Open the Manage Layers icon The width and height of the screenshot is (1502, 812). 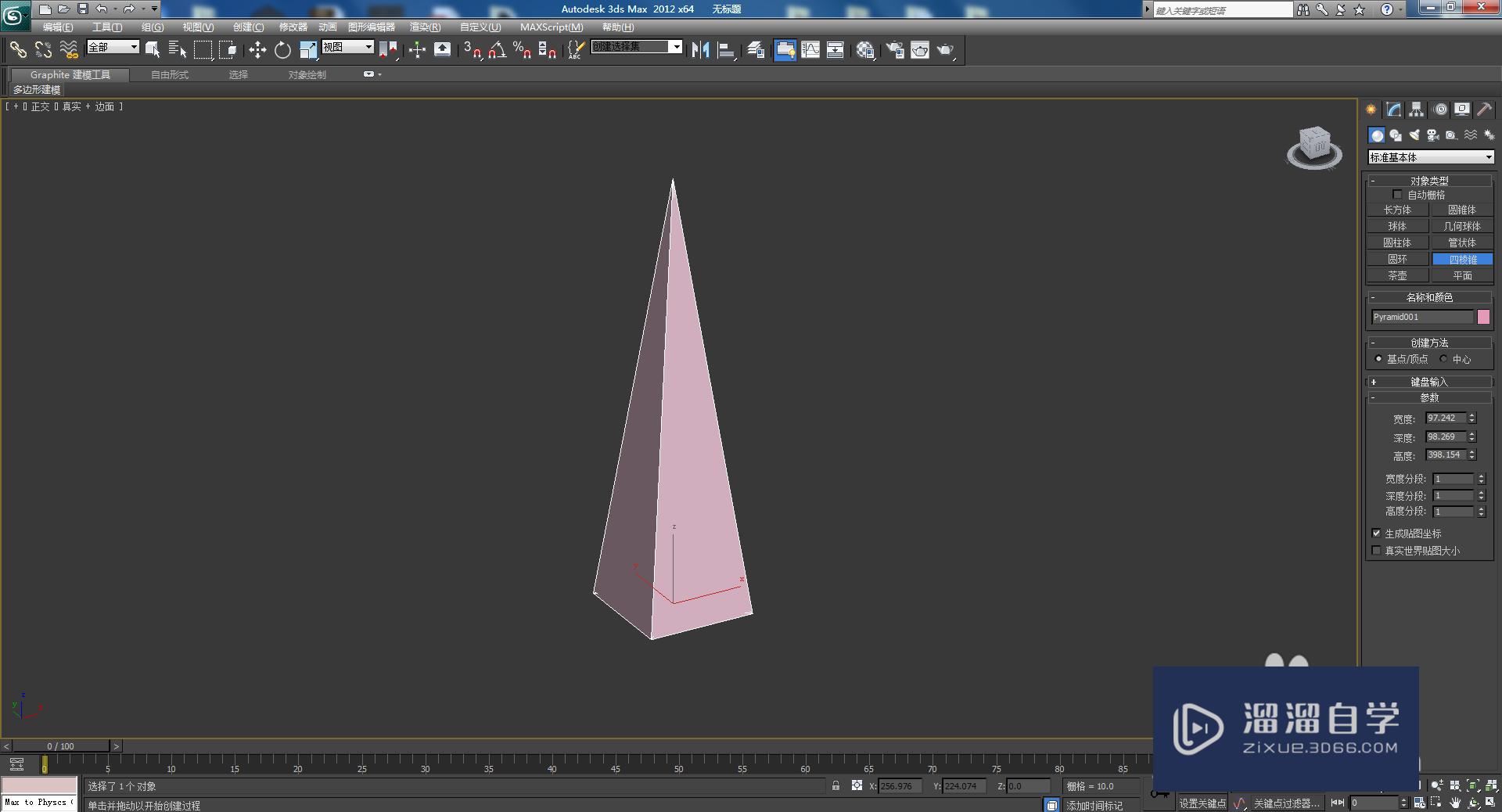pyautogui.click(x=755, y=50)
